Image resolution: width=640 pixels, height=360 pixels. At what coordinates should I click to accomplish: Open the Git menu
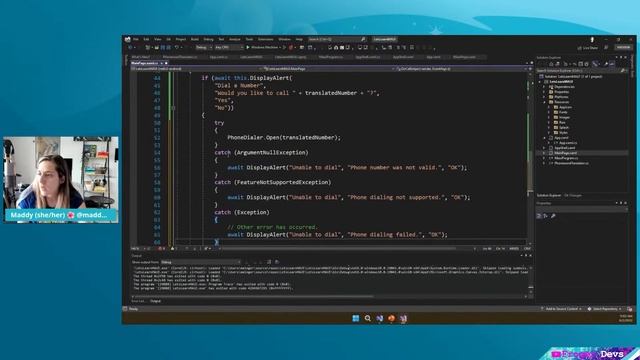pyautogui.click(x=168, y=39)
